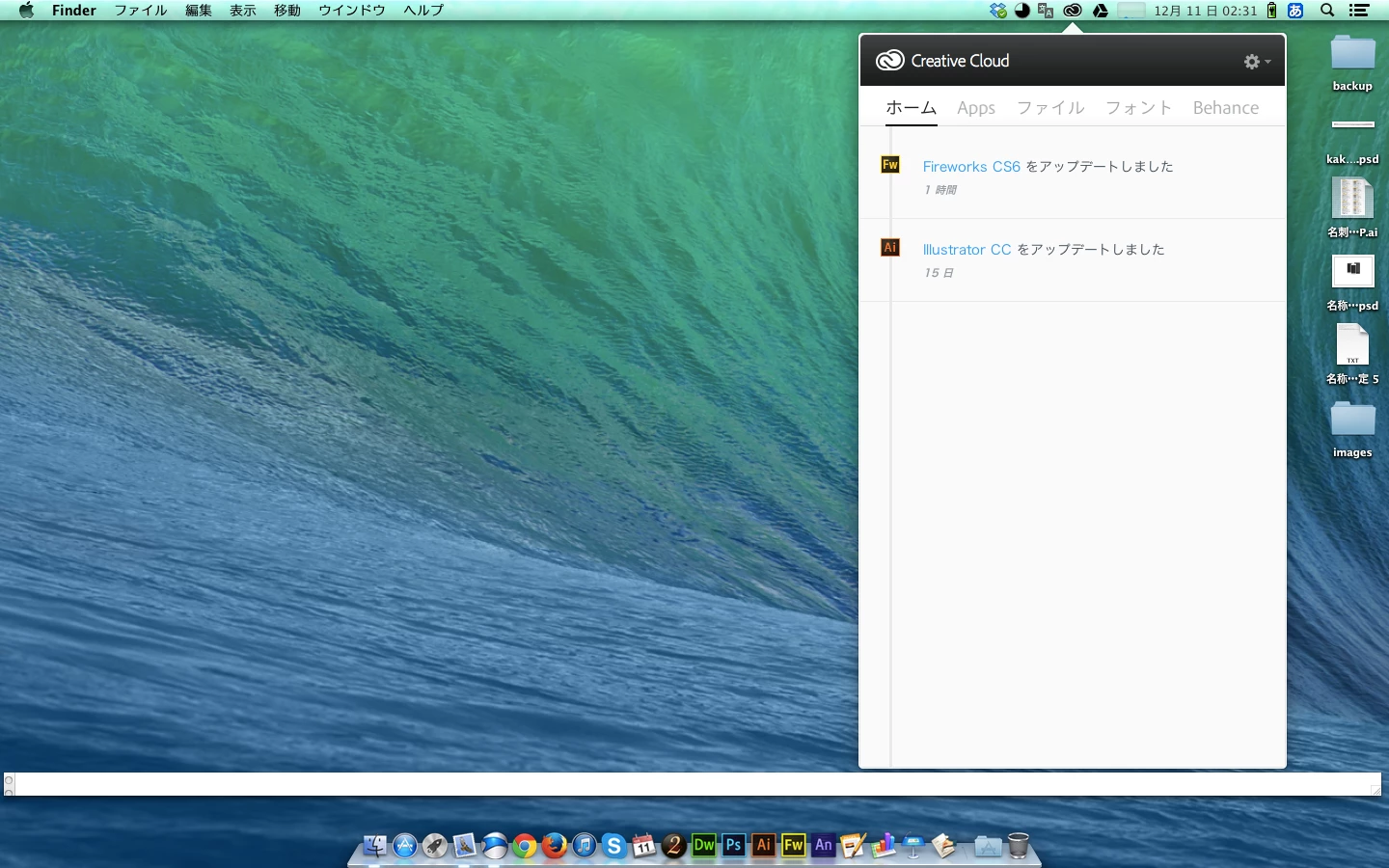
Task: Click the Creative Cloud menu bar icon
Action: click(1073, 11)
